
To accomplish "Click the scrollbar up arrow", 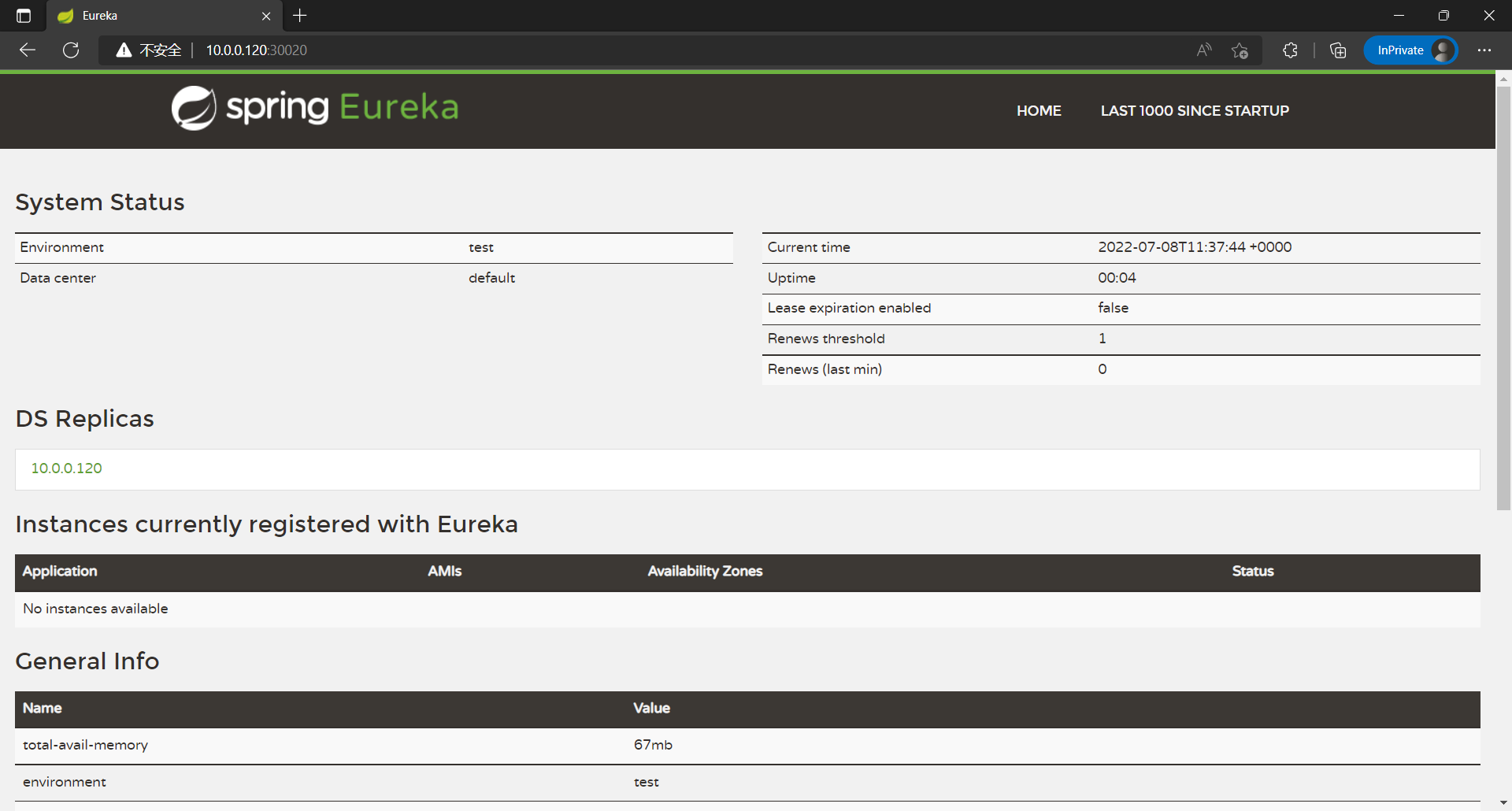I will (1503, 80).
